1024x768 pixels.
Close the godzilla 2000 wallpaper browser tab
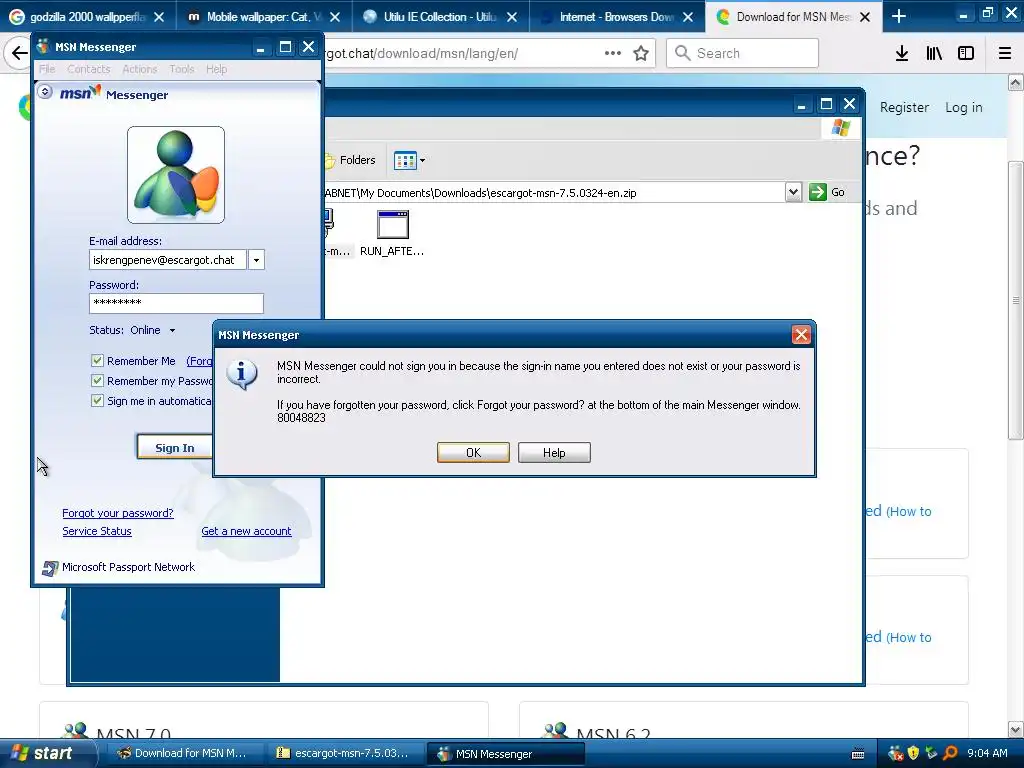pos(159,17)
